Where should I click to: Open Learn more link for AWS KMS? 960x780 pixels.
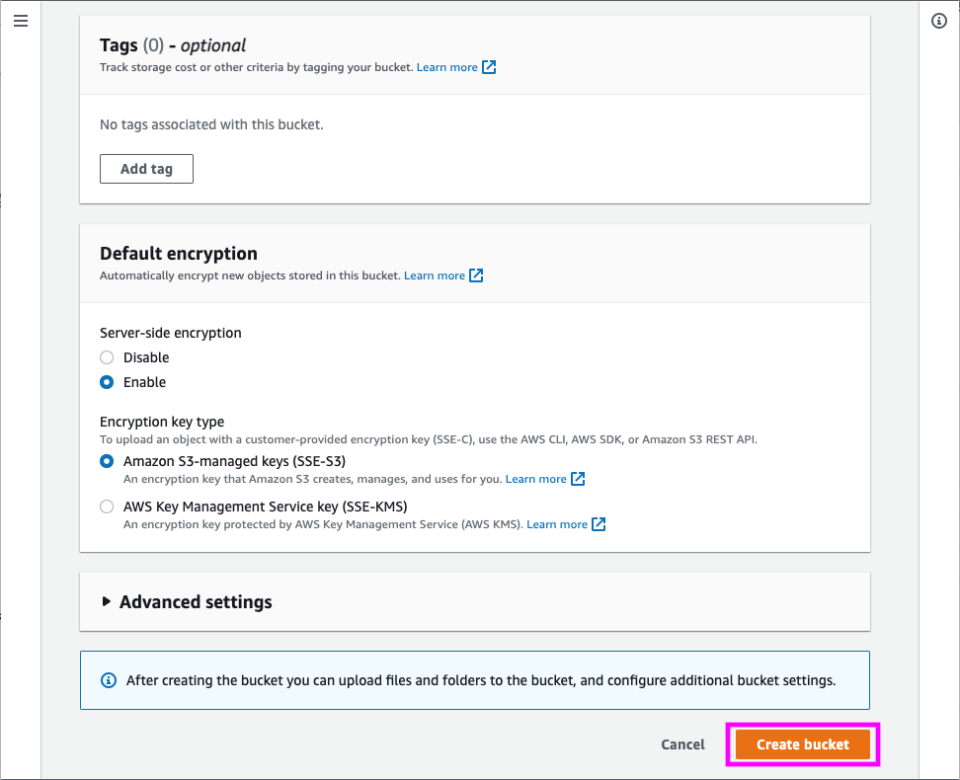[557, 524]
